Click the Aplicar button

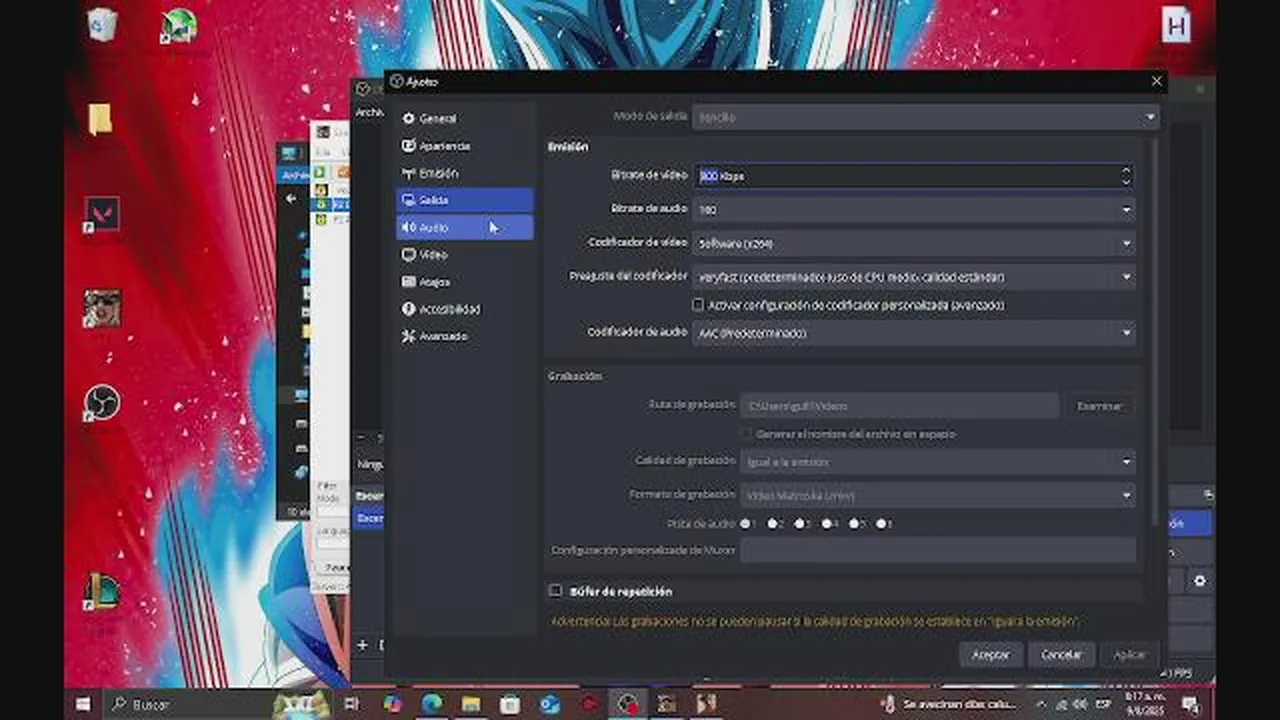pos(1130,655)
